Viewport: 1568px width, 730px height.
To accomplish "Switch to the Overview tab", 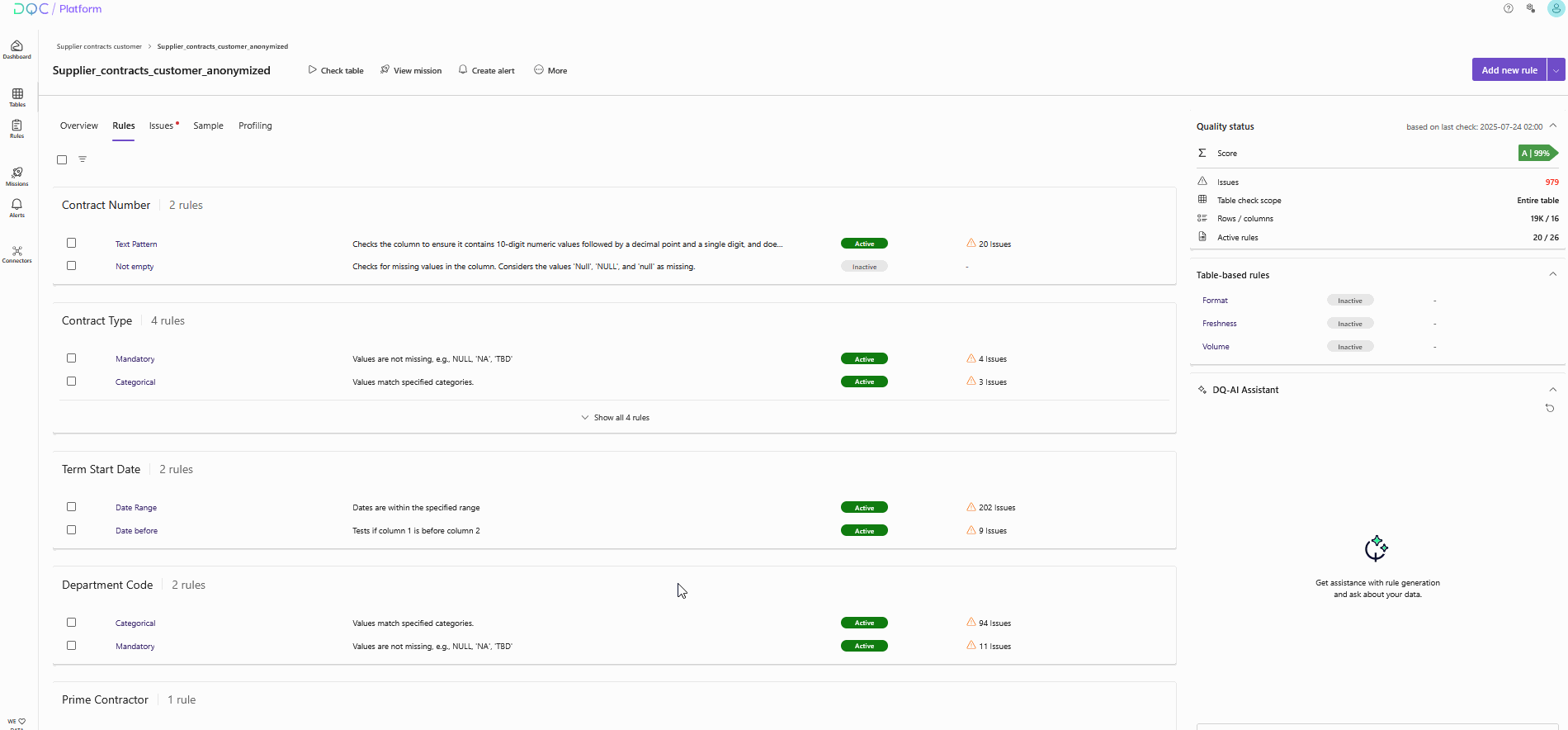I will coord(79,126).
